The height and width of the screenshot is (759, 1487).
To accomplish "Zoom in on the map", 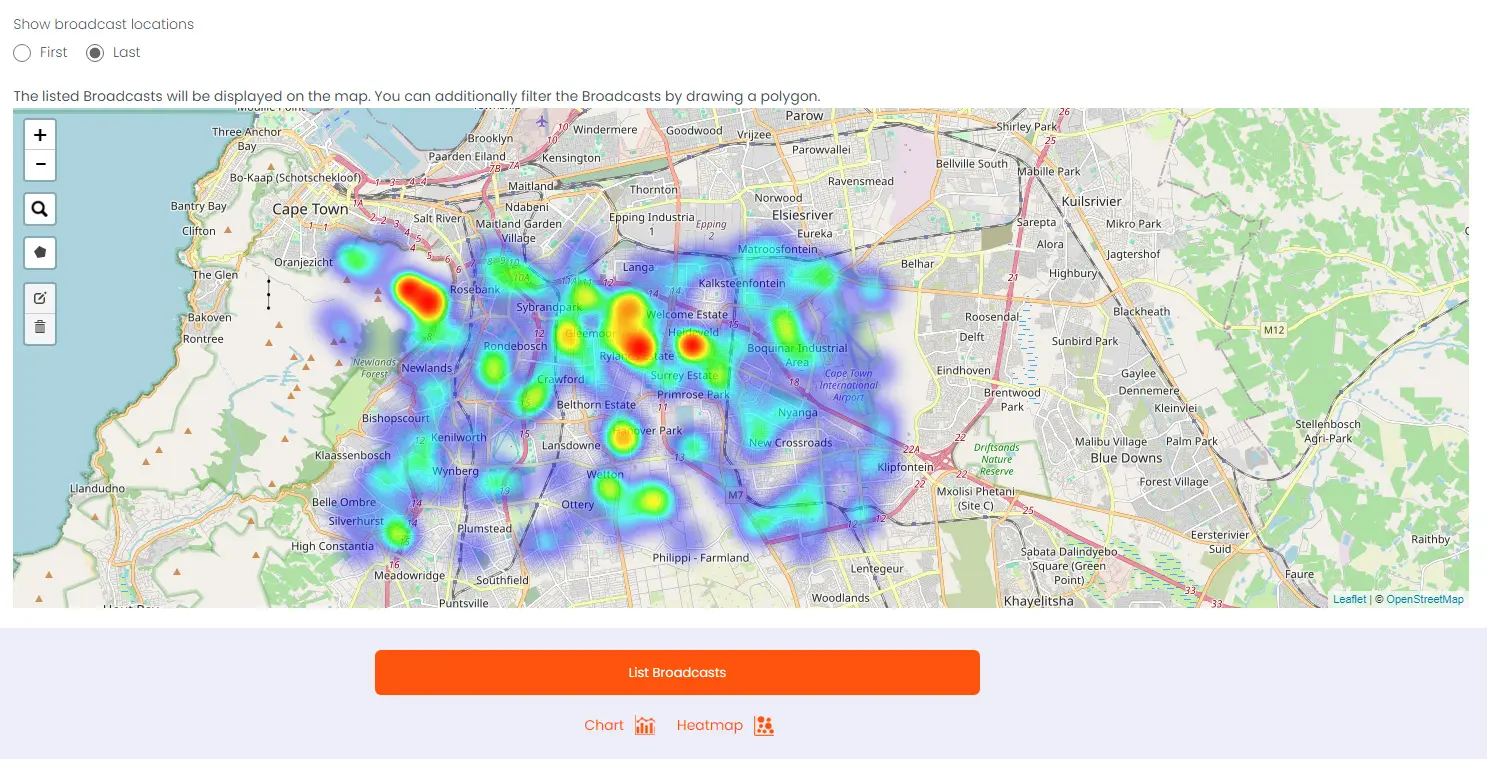I will pyautogui.click(x=40, y=135).
